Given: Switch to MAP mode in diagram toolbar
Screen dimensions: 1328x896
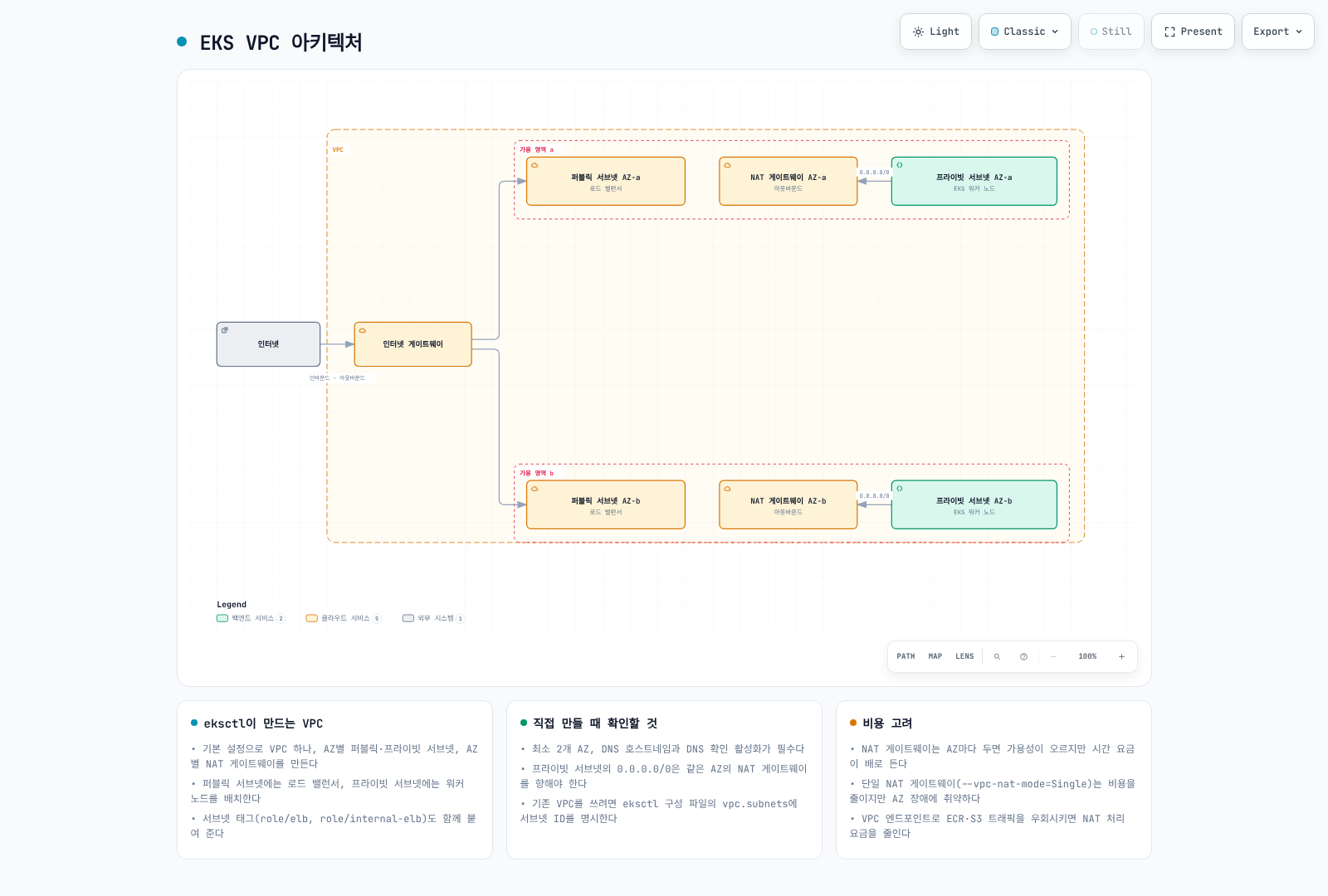Looking at the screenshot, I should click(935, 656).
